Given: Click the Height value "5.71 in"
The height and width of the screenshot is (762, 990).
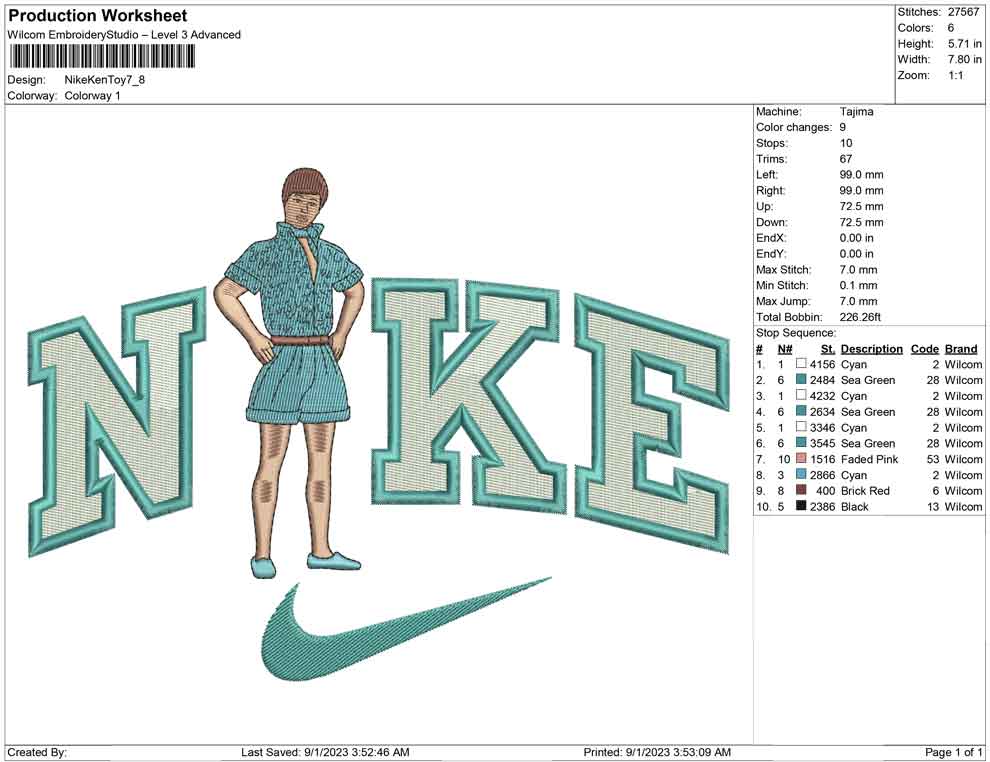Looking at the screenshot, I should tap(964, 44).
